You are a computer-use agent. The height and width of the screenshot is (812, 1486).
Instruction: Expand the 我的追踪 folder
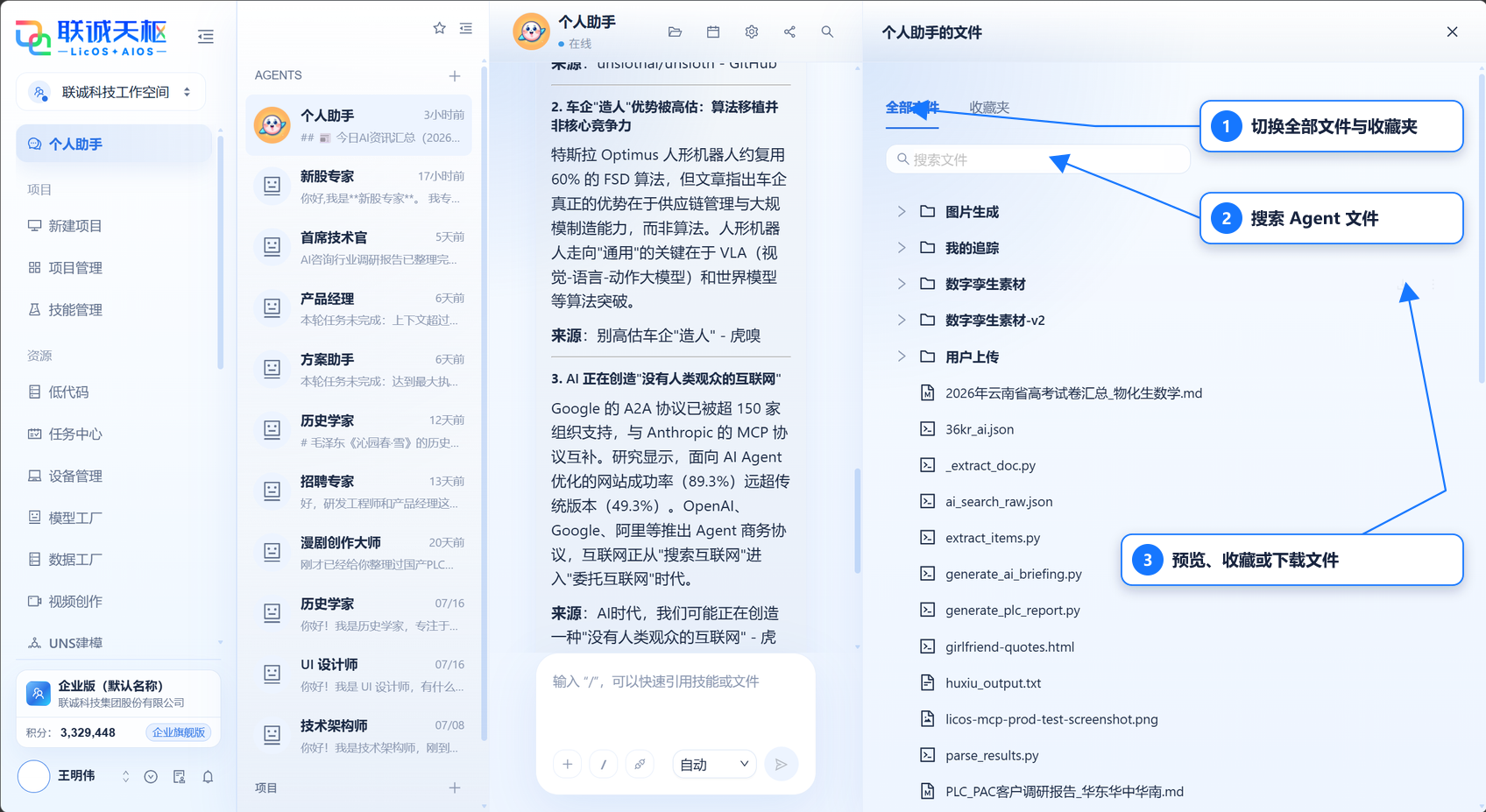(902, 248)
